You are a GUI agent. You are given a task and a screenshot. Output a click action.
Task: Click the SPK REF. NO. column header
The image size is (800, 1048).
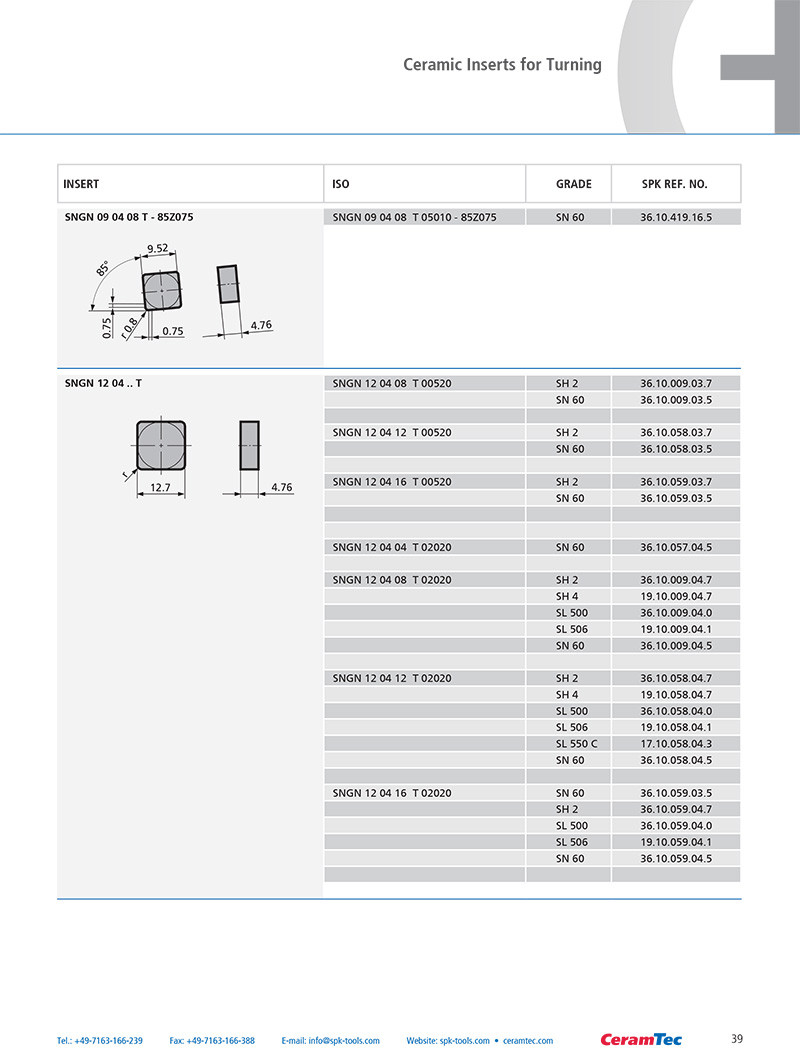[674, 184]
